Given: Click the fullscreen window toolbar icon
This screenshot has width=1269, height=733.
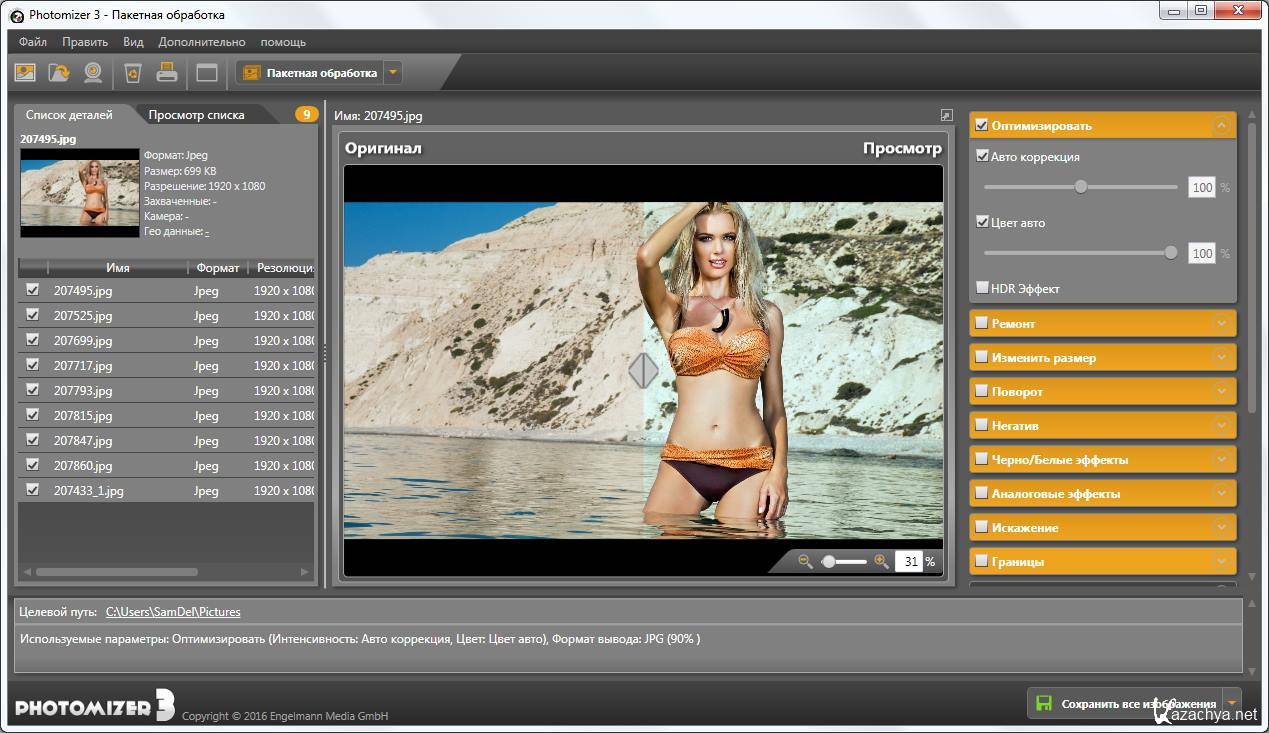Looking at the screenshot, I should (x=206, y=72).
